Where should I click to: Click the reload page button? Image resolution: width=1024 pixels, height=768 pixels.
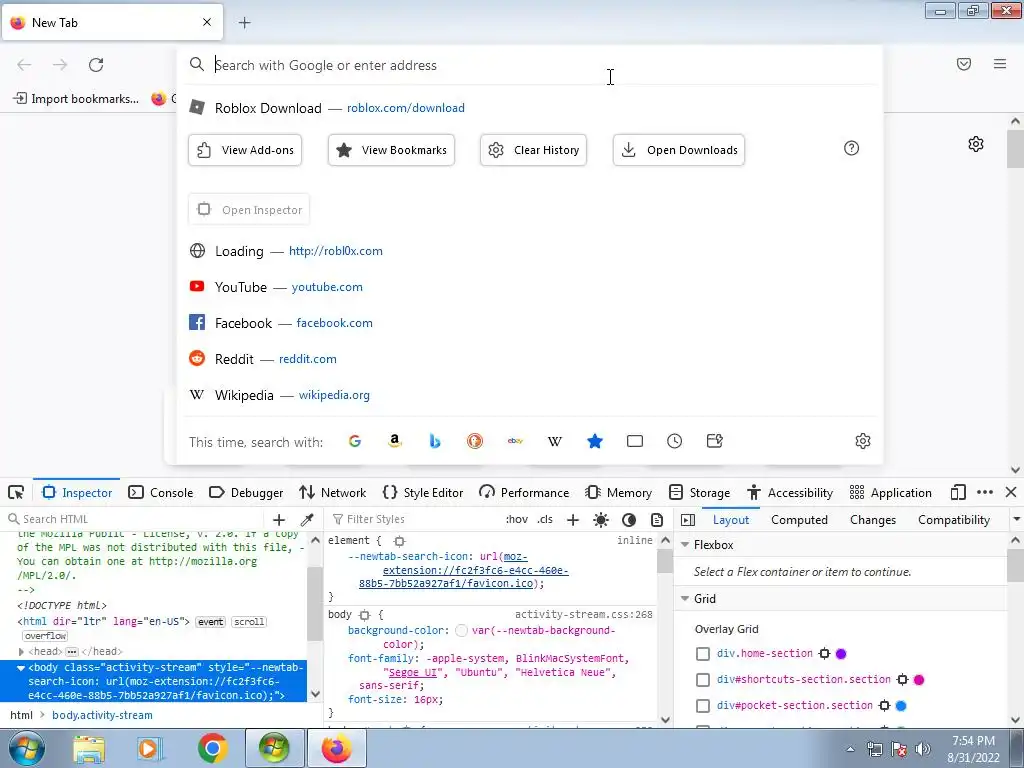96,65
